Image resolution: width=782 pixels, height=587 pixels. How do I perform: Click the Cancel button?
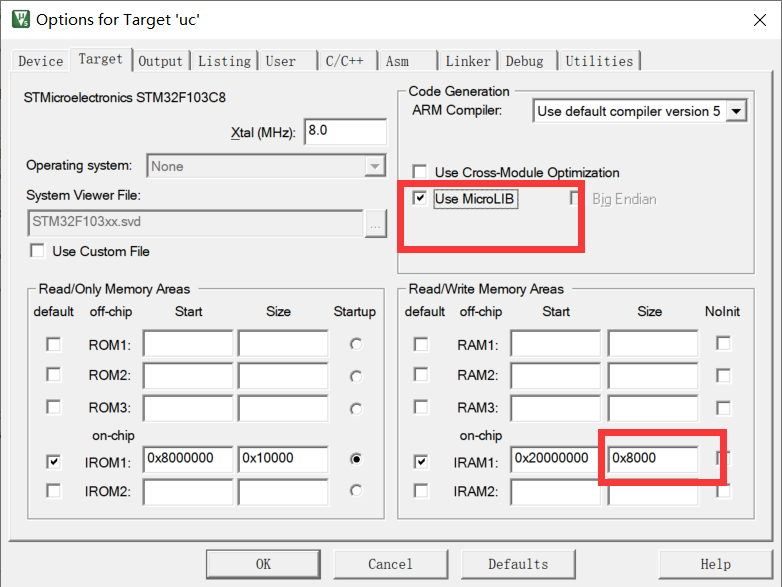point(391,564)
